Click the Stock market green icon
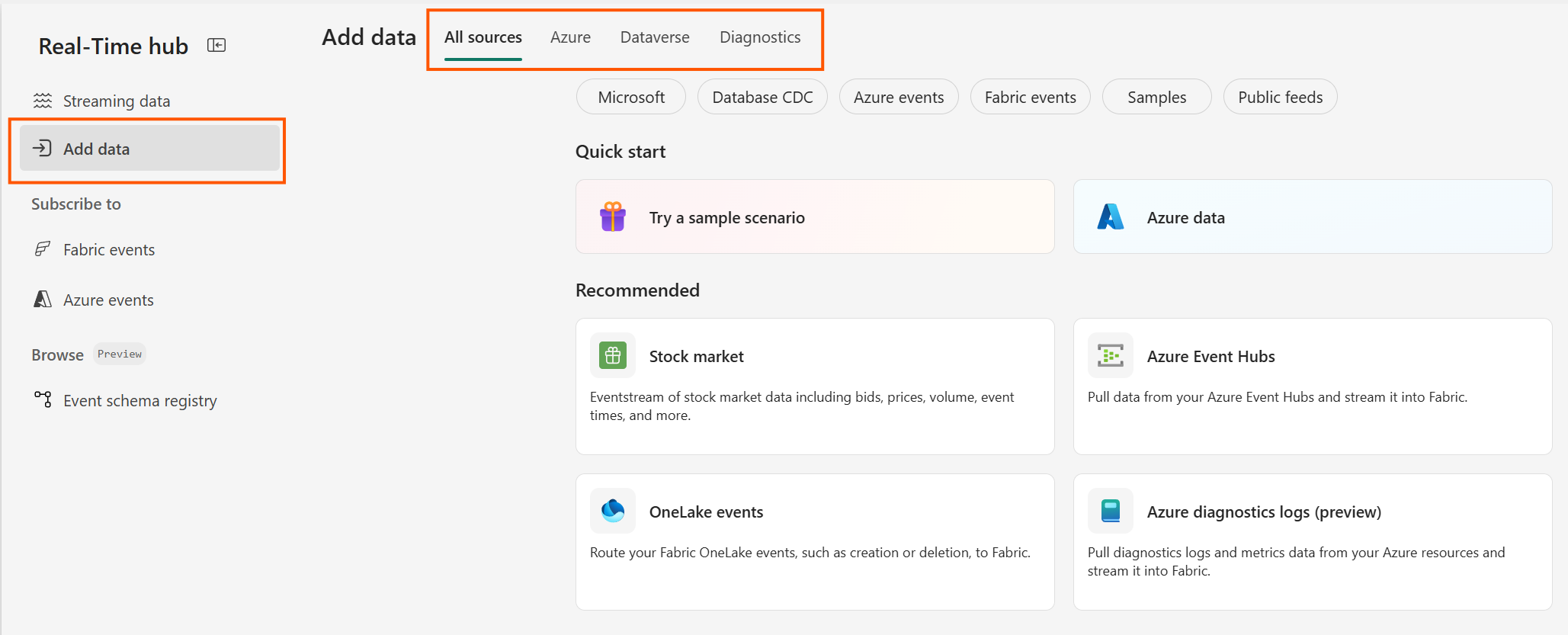The image size is (1568, 635). pos(613,355)
